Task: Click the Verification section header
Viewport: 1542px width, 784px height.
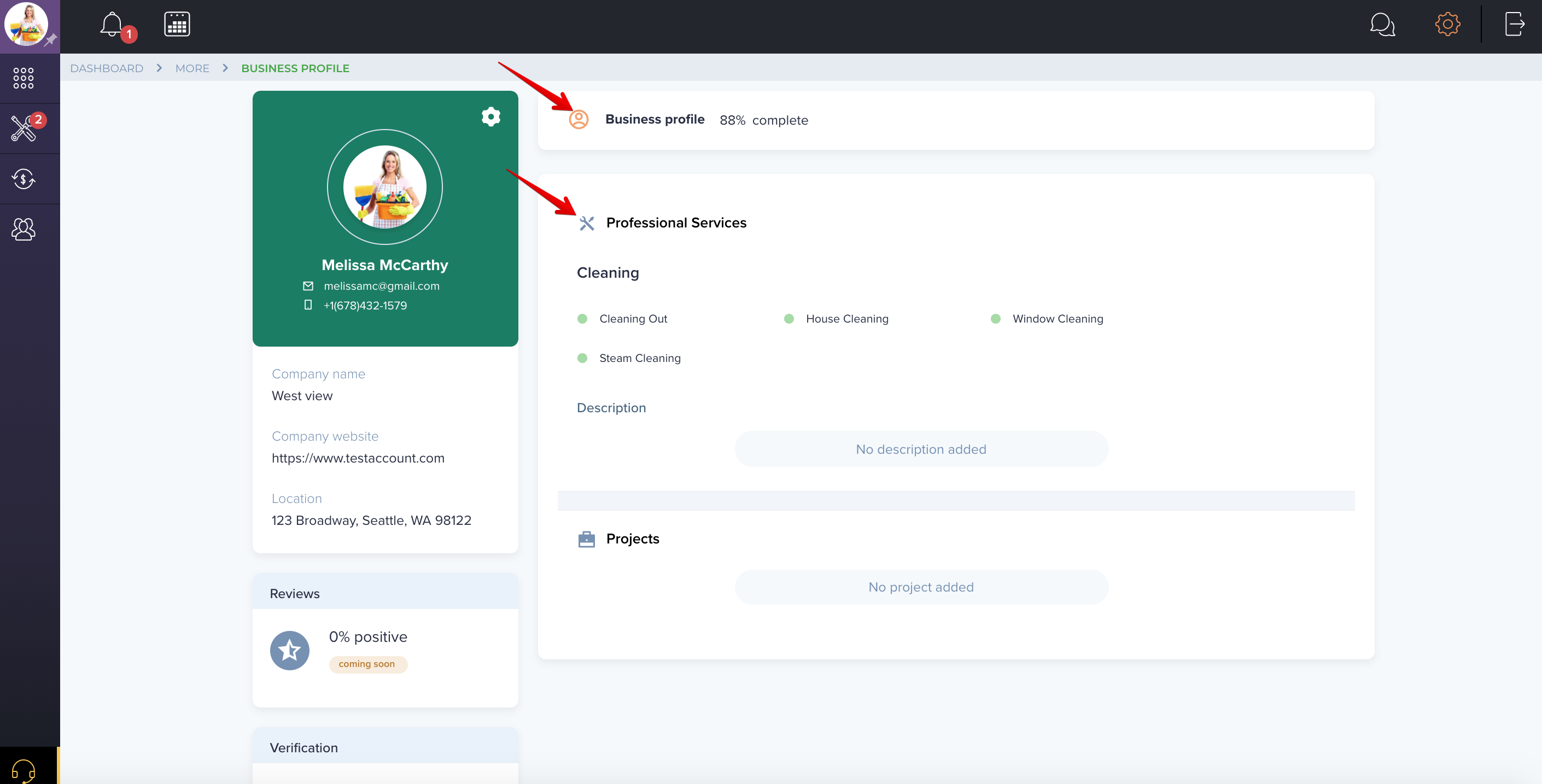Action: point(385,747)
